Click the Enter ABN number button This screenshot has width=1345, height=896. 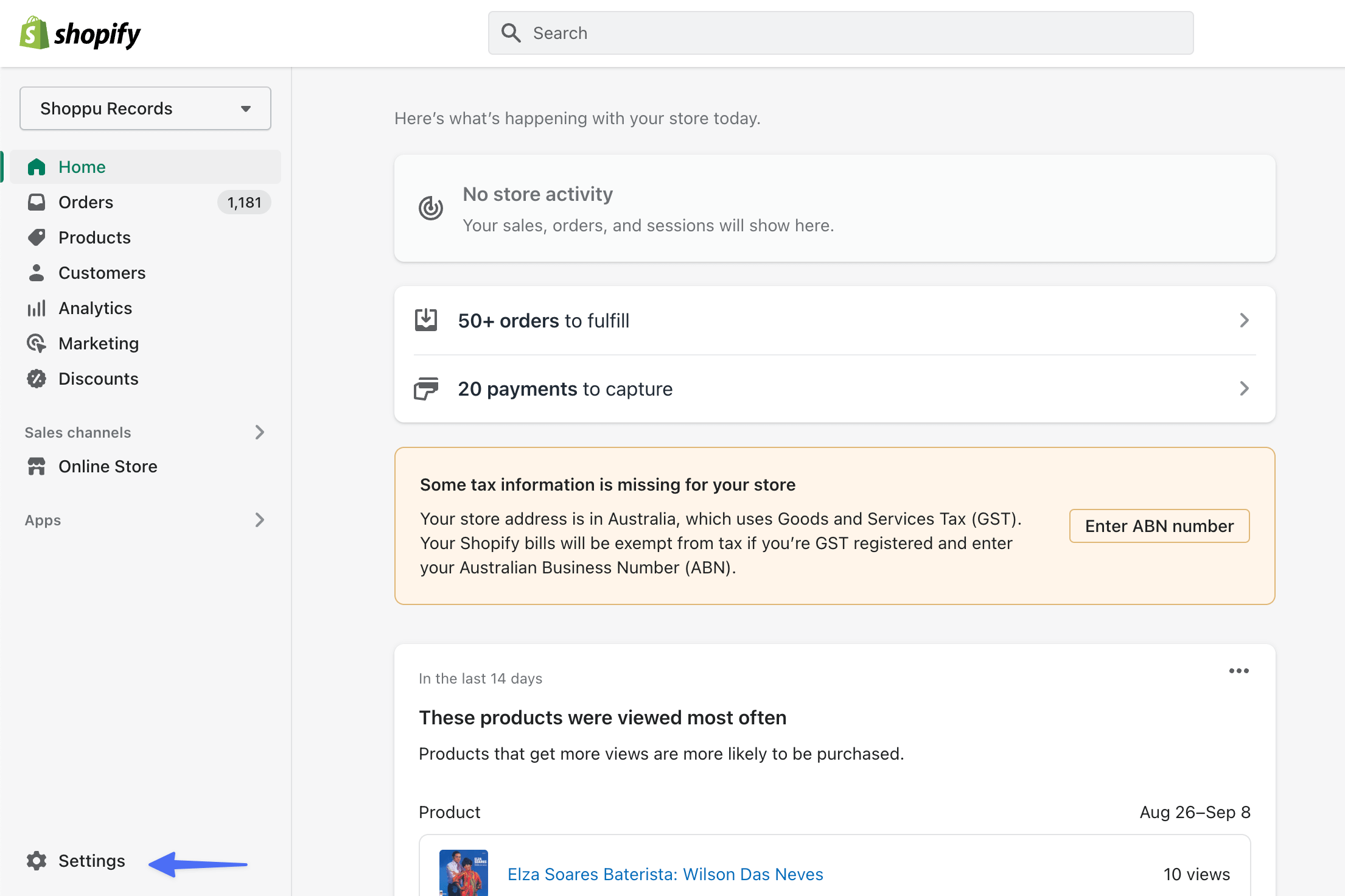(1159, 525)
